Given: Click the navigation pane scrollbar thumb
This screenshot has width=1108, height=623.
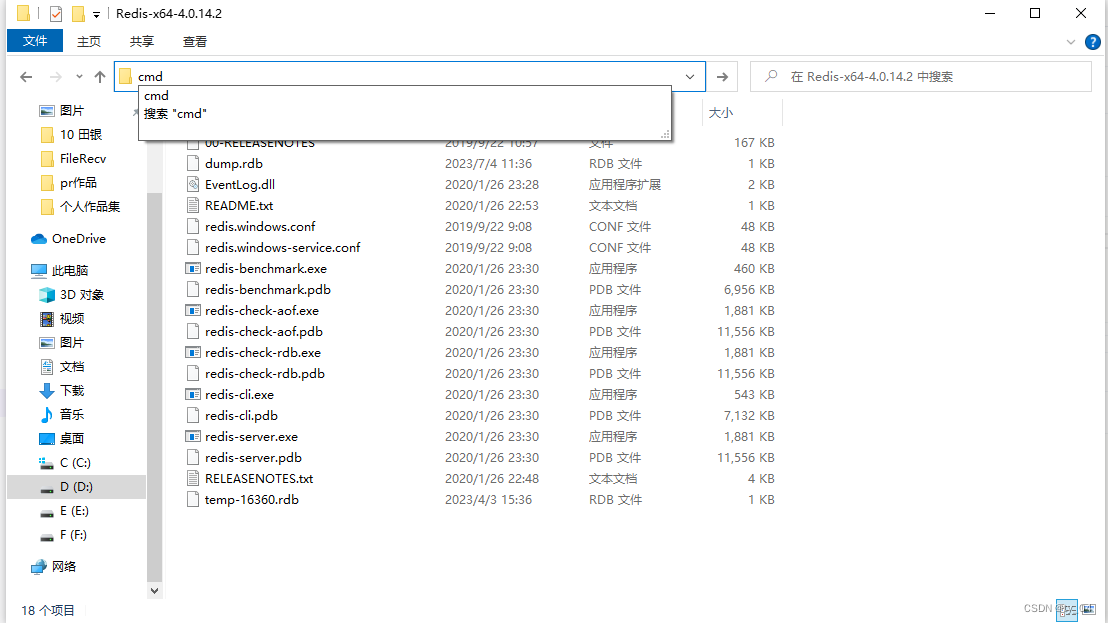Looking at the screenshot, I should (154, 387).
